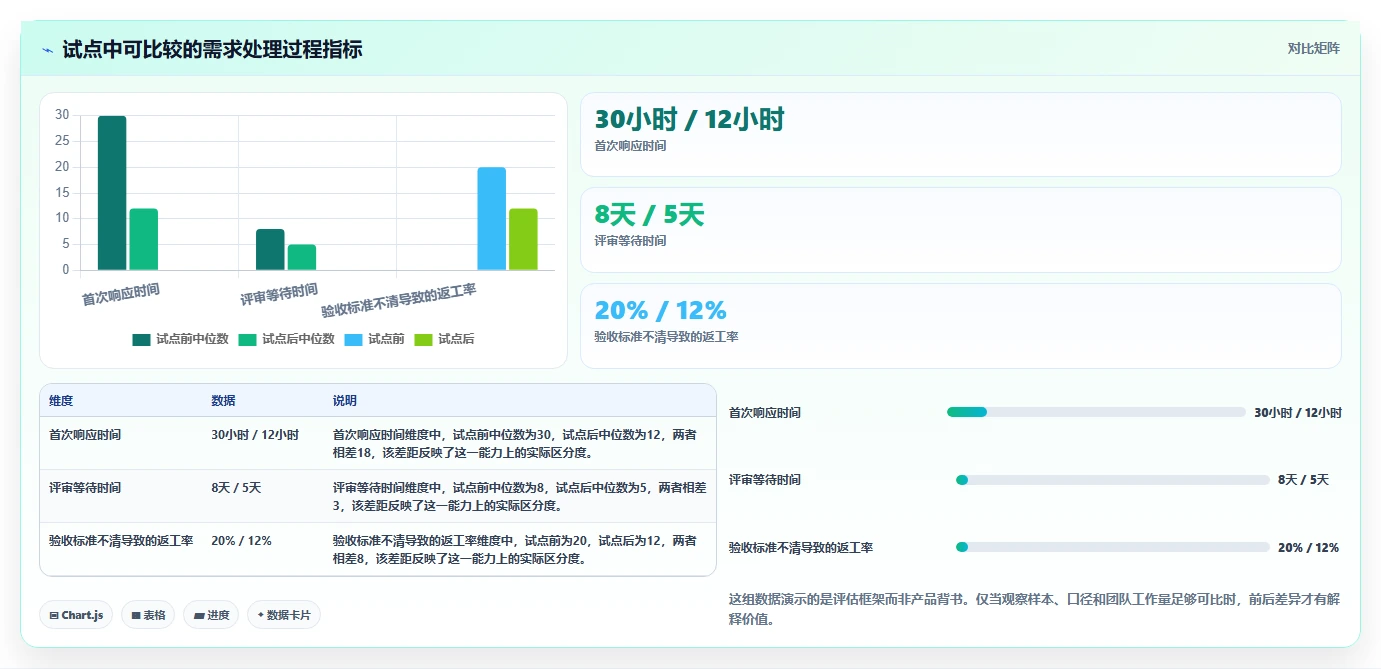Click the 表格 tag chip
Image resolution: width=1381 pixels, height=669 pixels.
148,615
